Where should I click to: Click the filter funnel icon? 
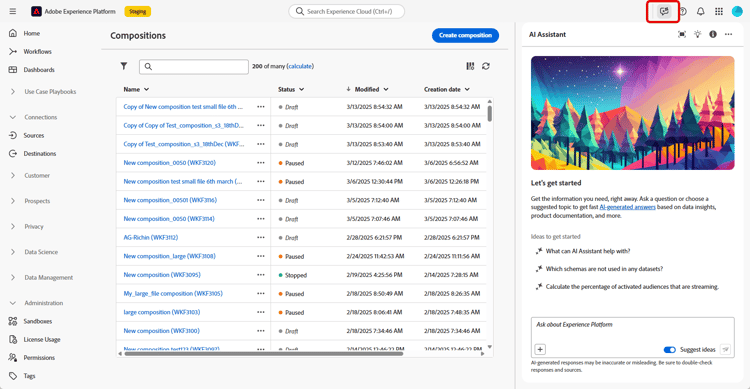[x=124, y=66]
